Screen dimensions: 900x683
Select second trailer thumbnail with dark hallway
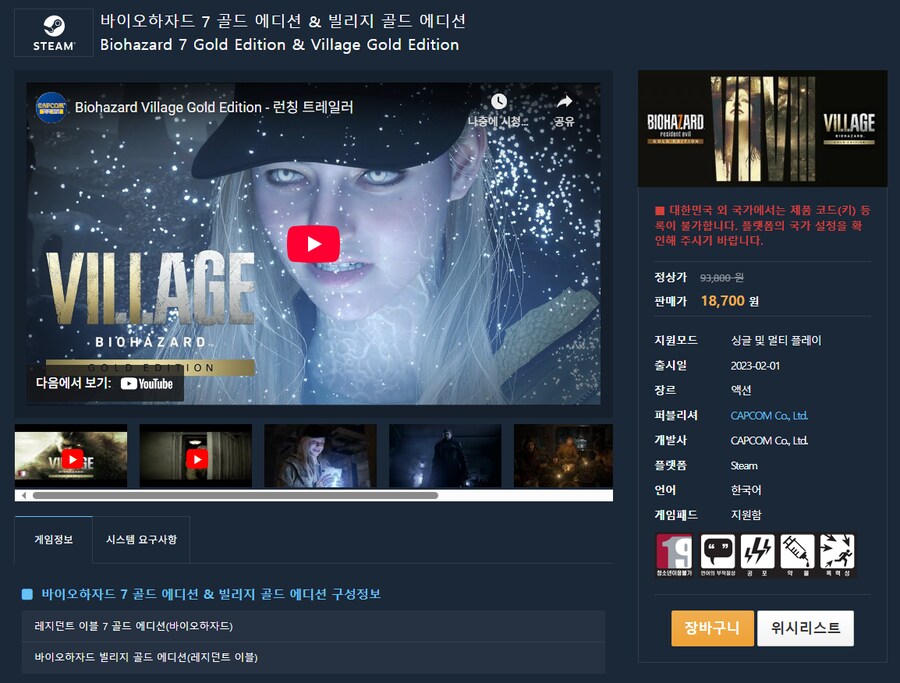click(x=196, y=456)
